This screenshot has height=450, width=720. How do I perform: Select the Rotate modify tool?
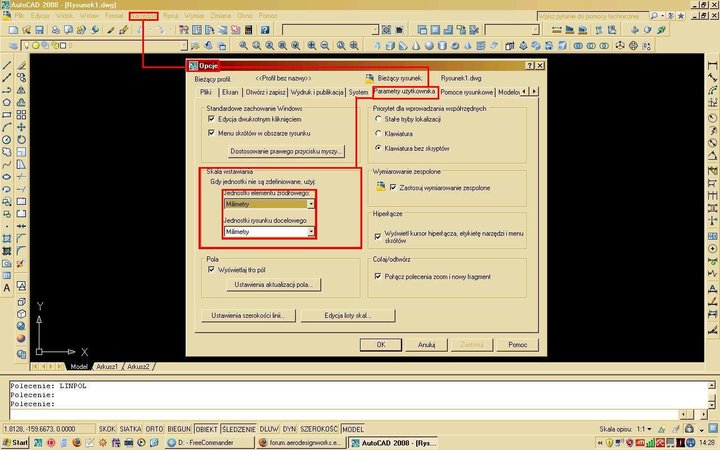21,140
